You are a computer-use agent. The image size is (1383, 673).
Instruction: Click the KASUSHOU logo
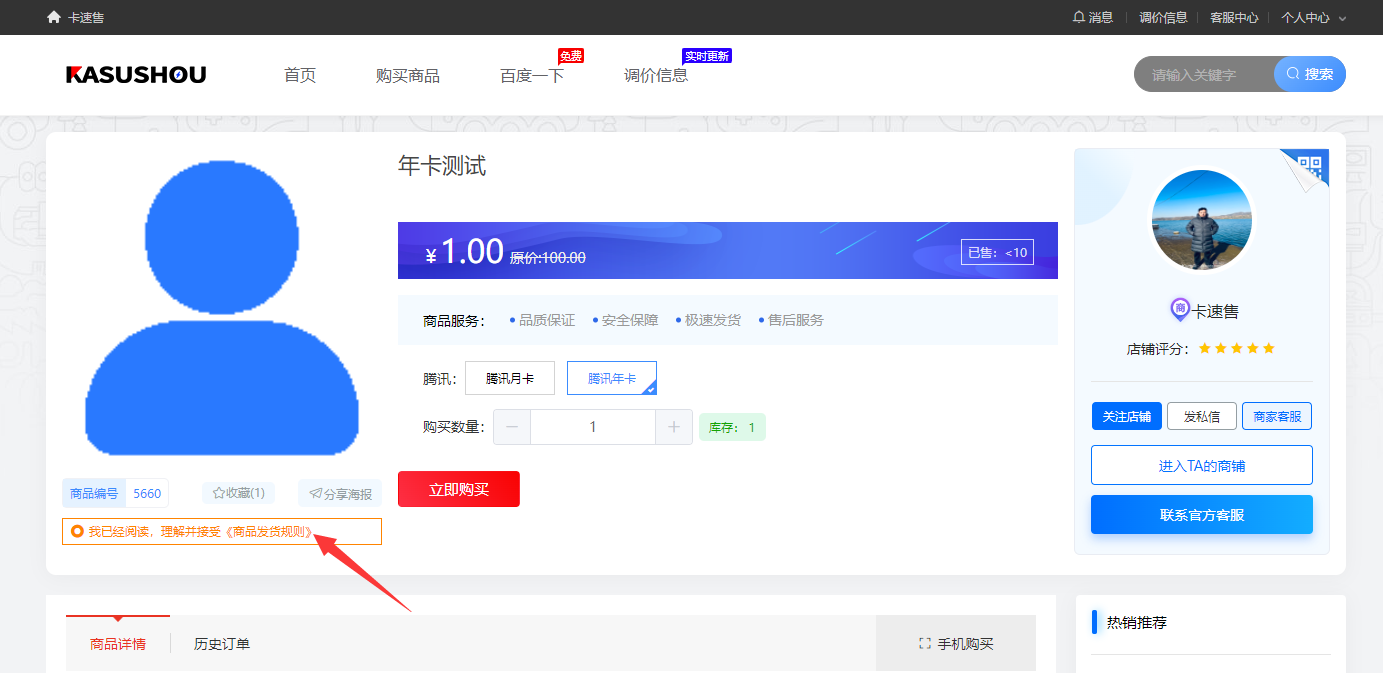pos(136,75)
